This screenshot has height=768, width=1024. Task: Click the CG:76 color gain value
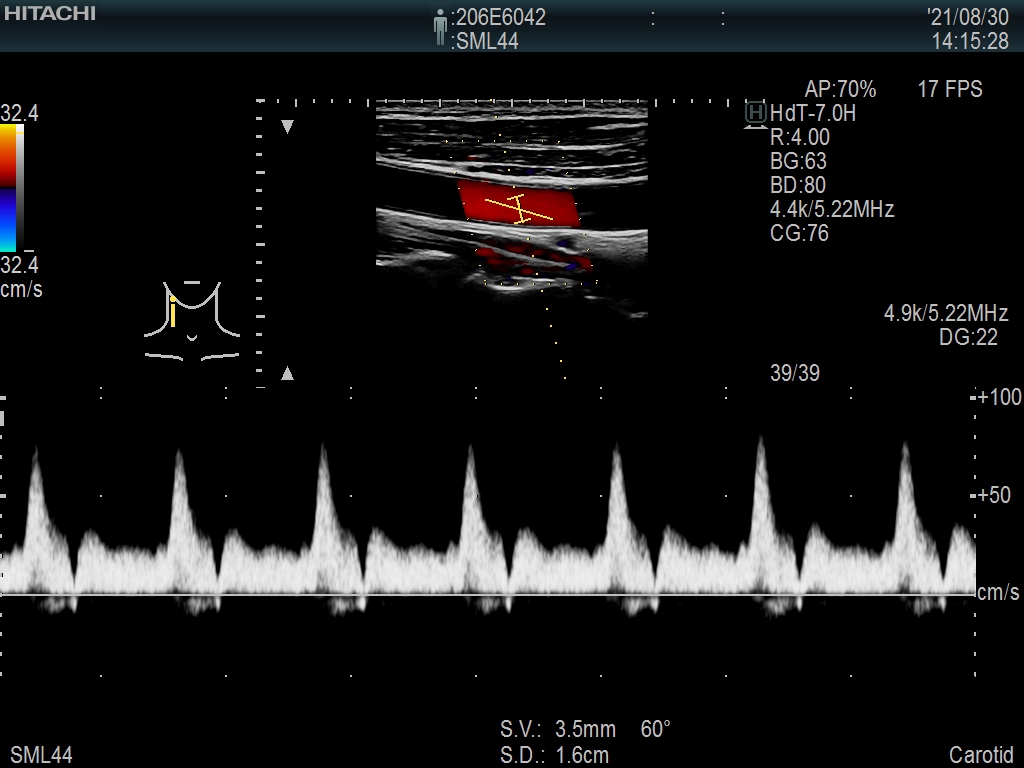tap(799, 233)
